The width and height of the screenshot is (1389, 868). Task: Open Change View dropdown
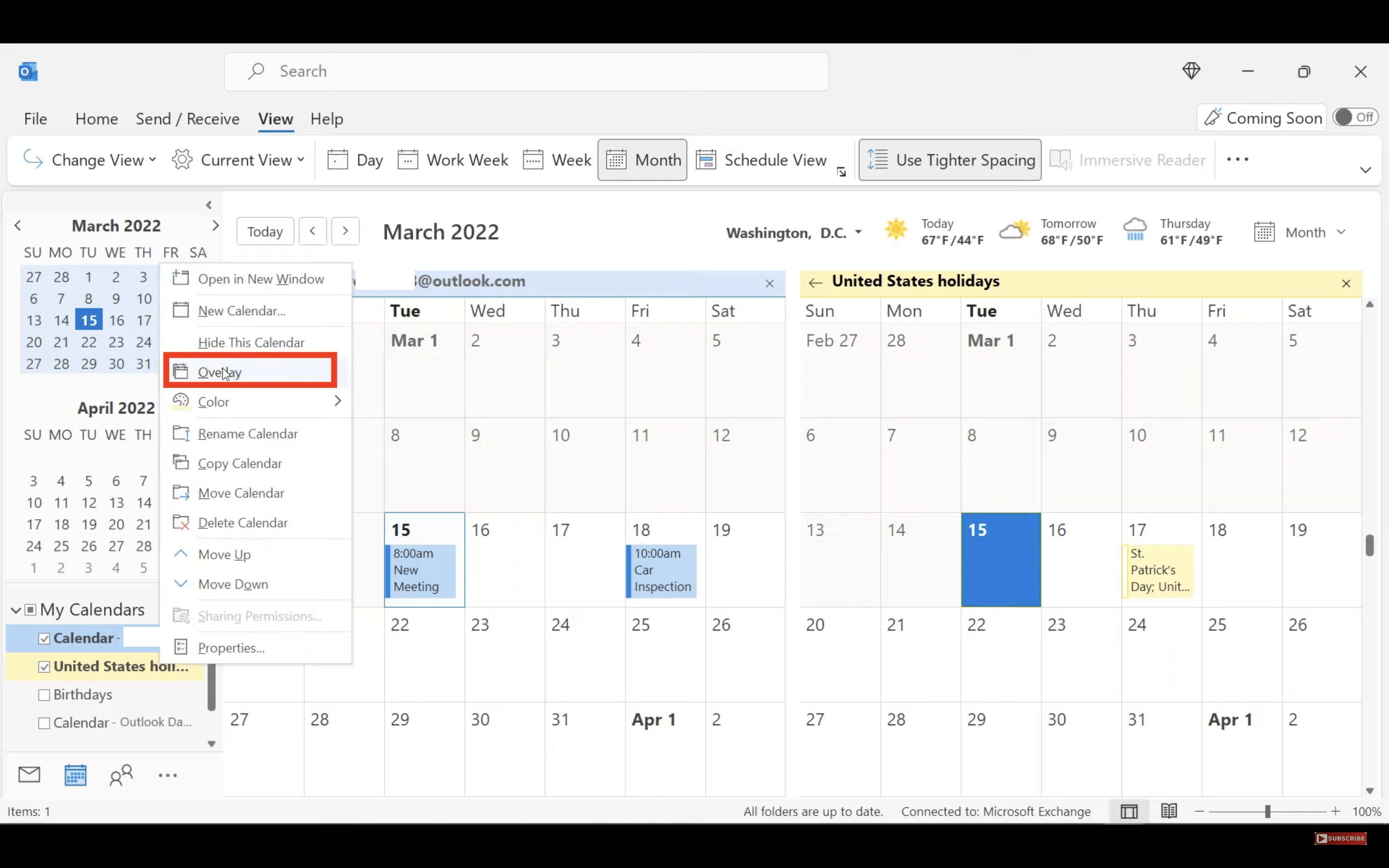[x=90, y=160]
